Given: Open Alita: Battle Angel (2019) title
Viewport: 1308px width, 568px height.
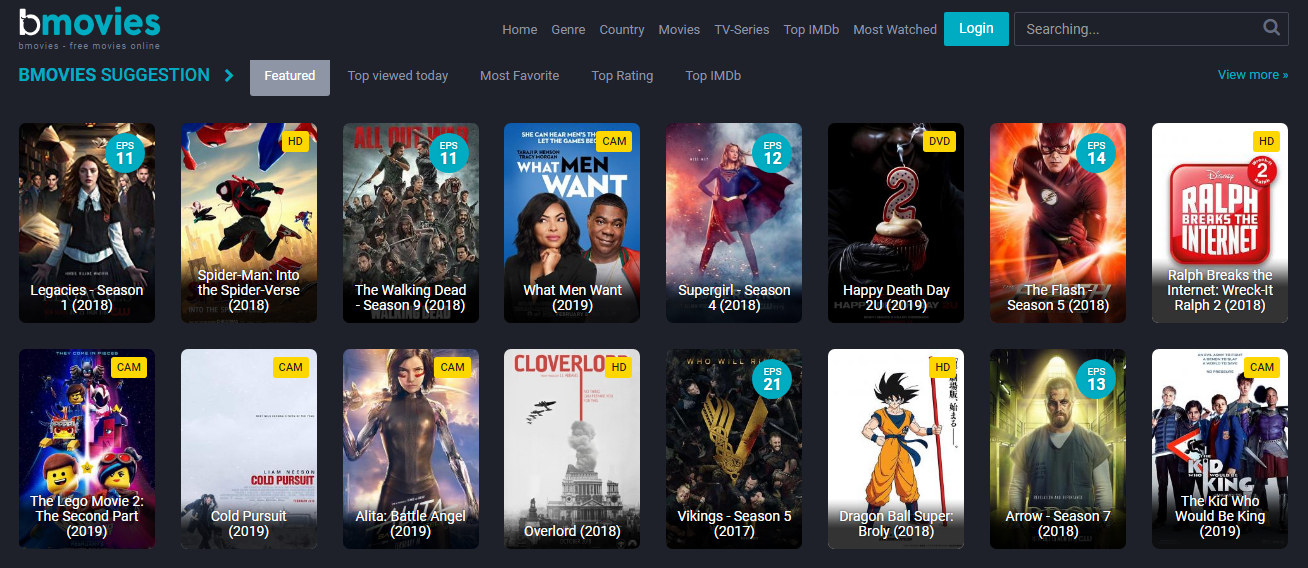Looking at the screenshot, I should tap(411, 524).
